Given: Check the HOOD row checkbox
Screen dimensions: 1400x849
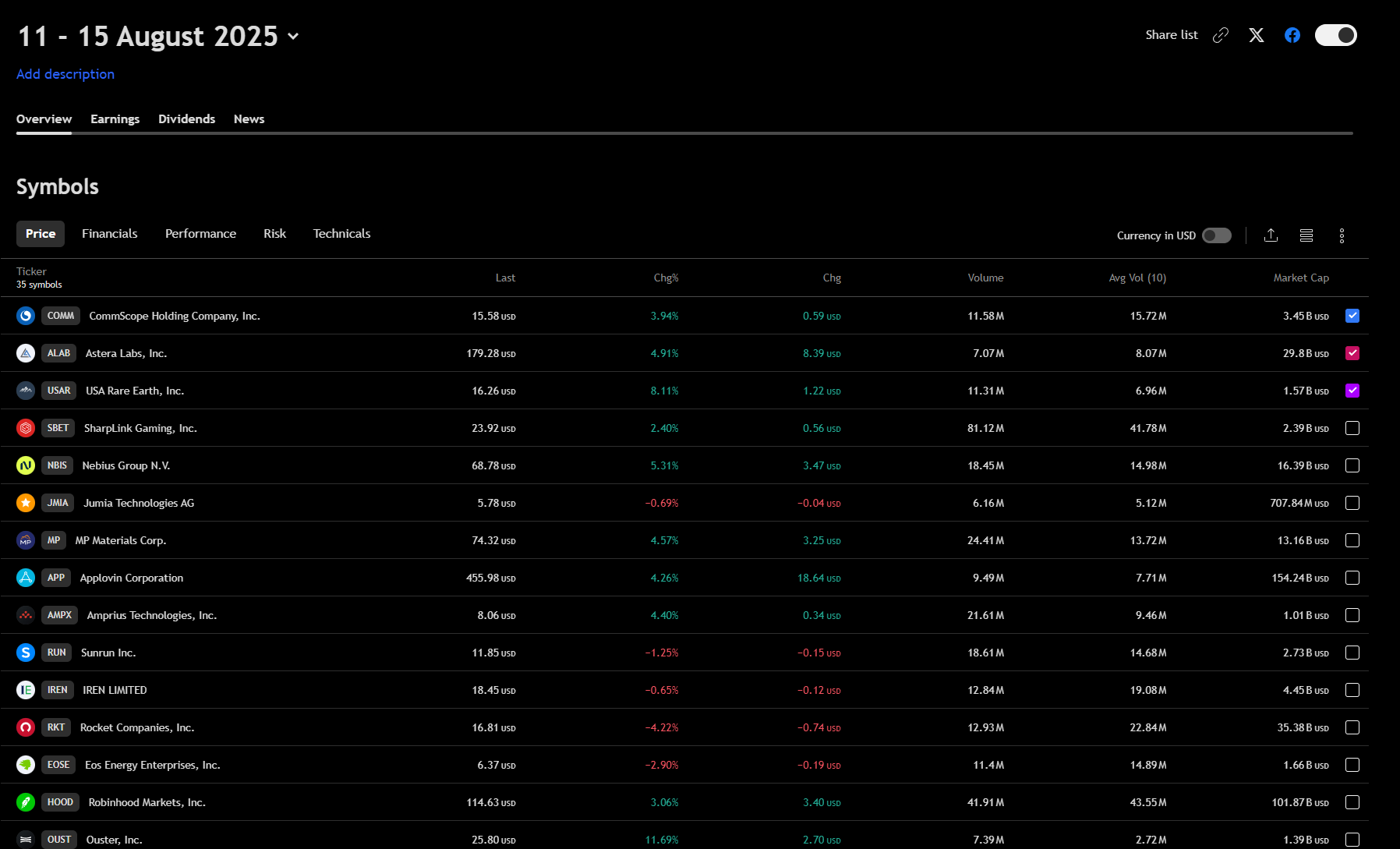Looking at the screenshot, I should (1352, 802).
